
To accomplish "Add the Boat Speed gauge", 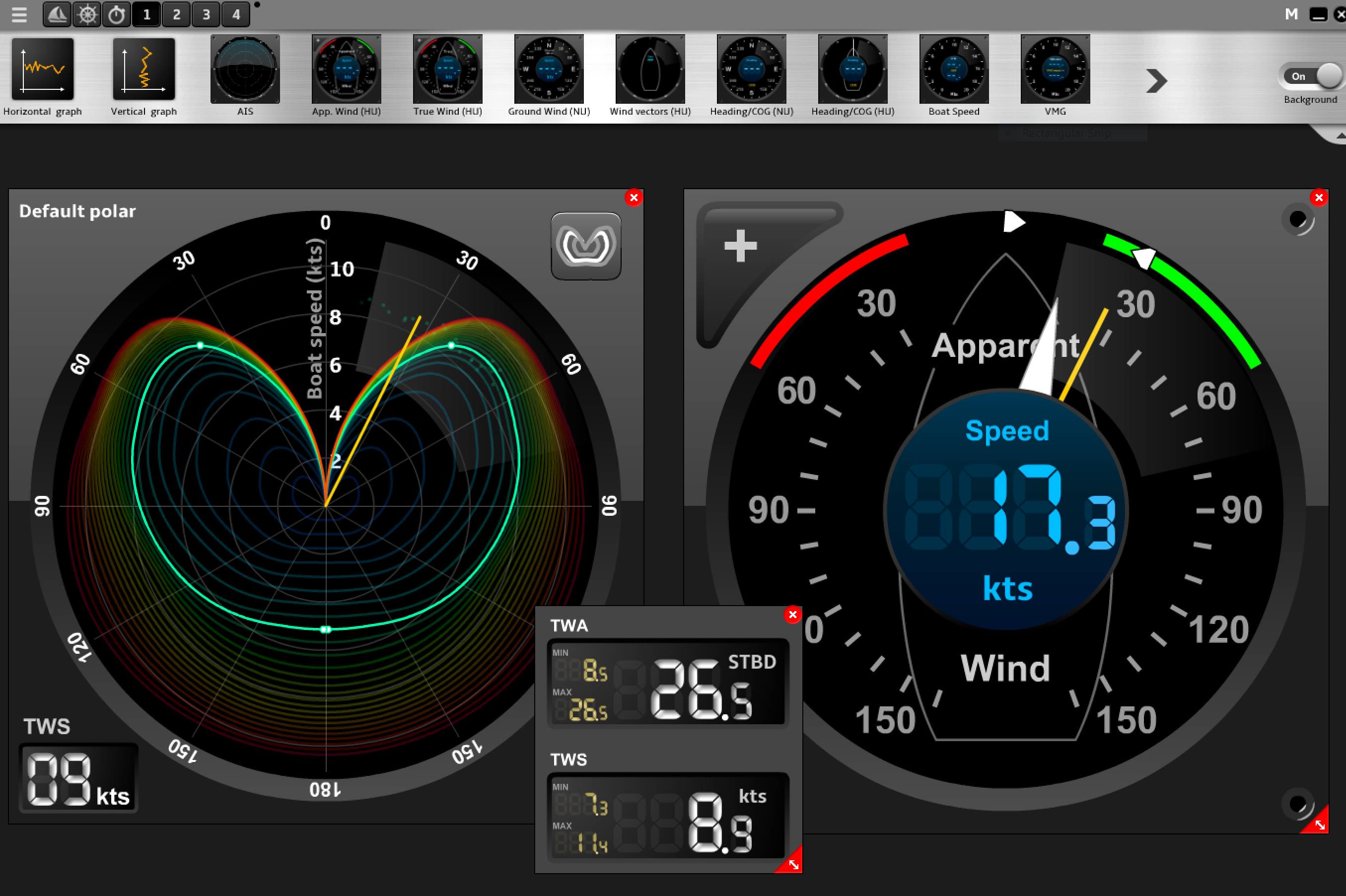I will [x=953, y=69].
